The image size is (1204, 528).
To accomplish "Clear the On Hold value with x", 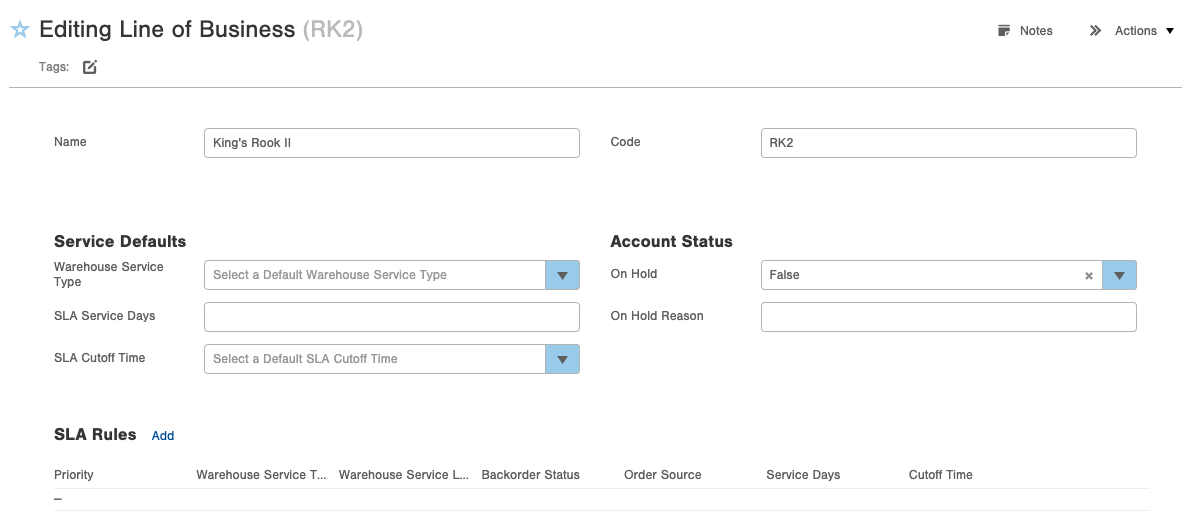I will tap(1089, 276).
